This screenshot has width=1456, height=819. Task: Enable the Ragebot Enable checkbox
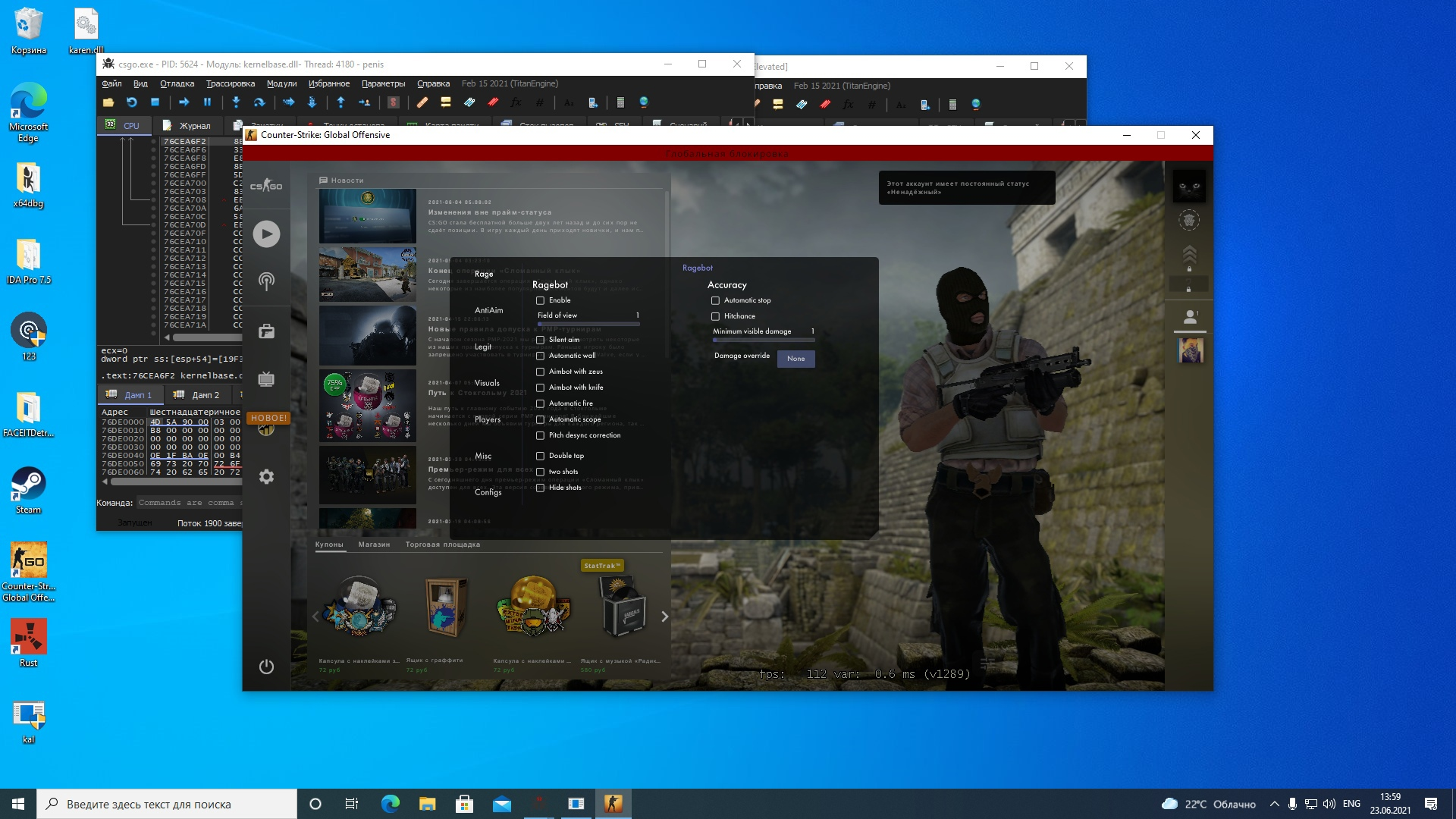[540, 300]
